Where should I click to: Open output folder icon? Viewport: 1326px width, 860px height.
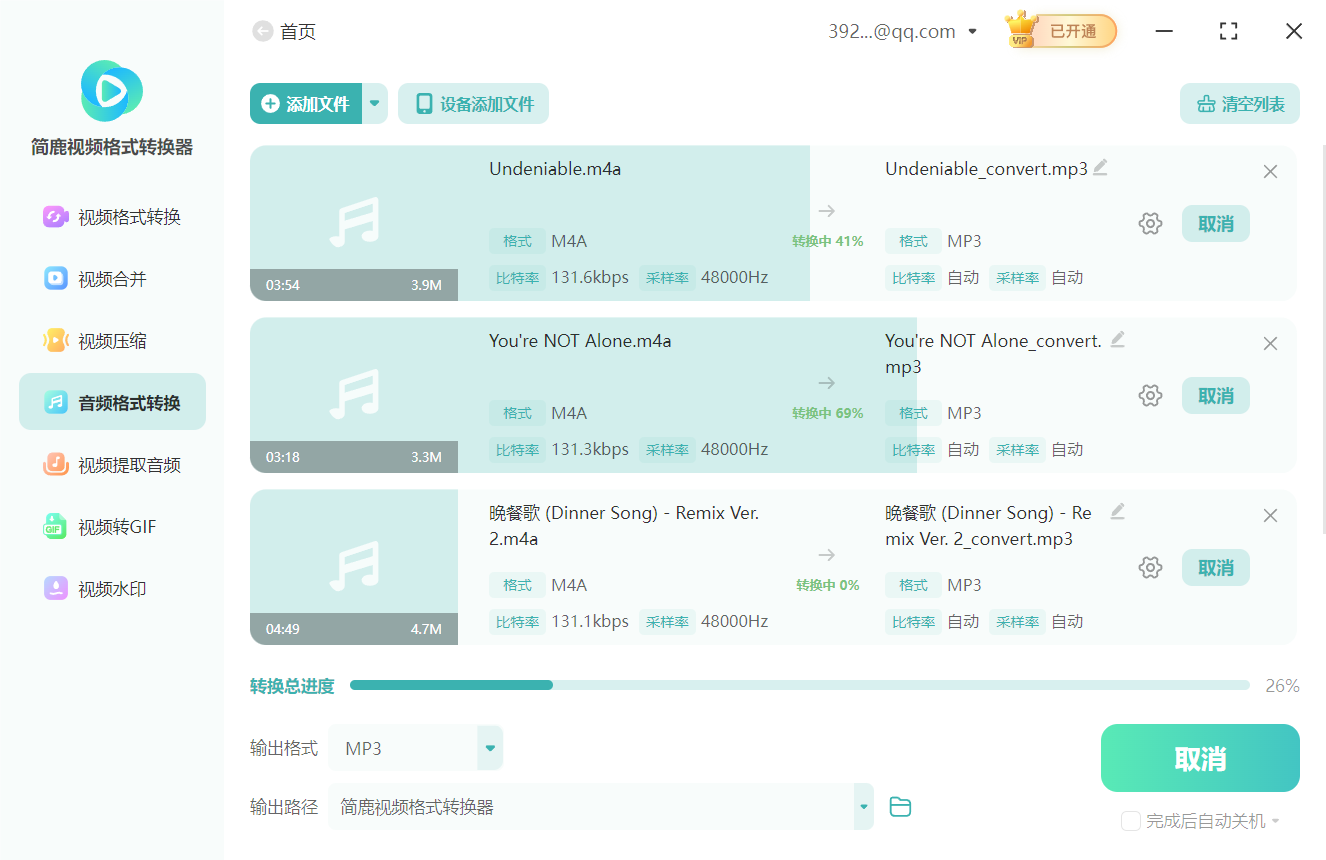(x=900, y=807)
